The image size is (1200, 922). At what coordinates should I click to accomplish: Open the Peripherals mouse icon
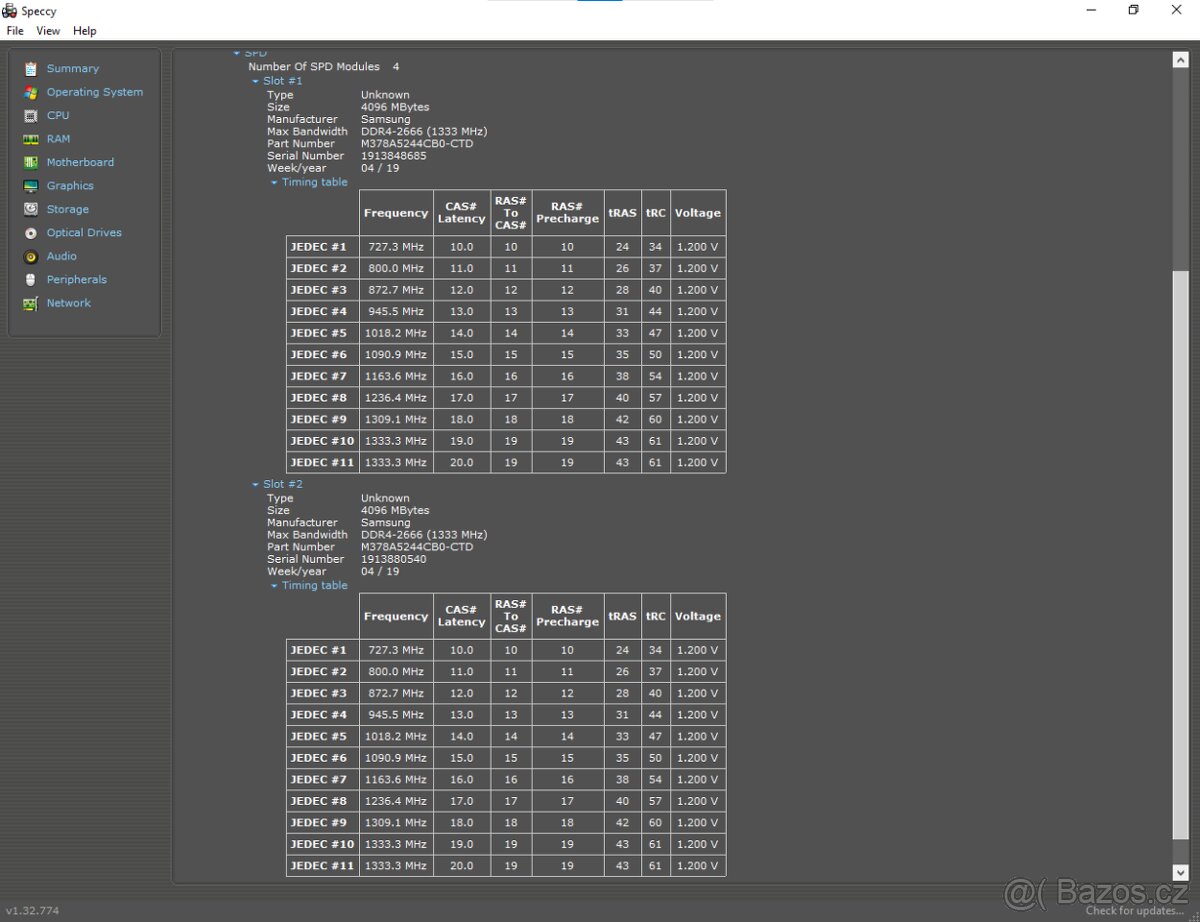coord(30,280)
